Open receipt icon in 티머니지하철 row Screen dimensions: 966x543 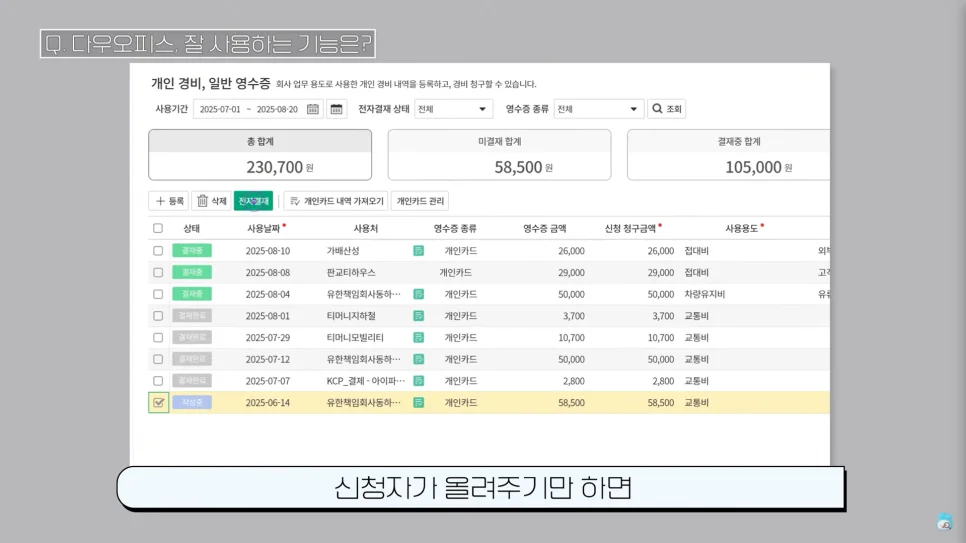419,316
